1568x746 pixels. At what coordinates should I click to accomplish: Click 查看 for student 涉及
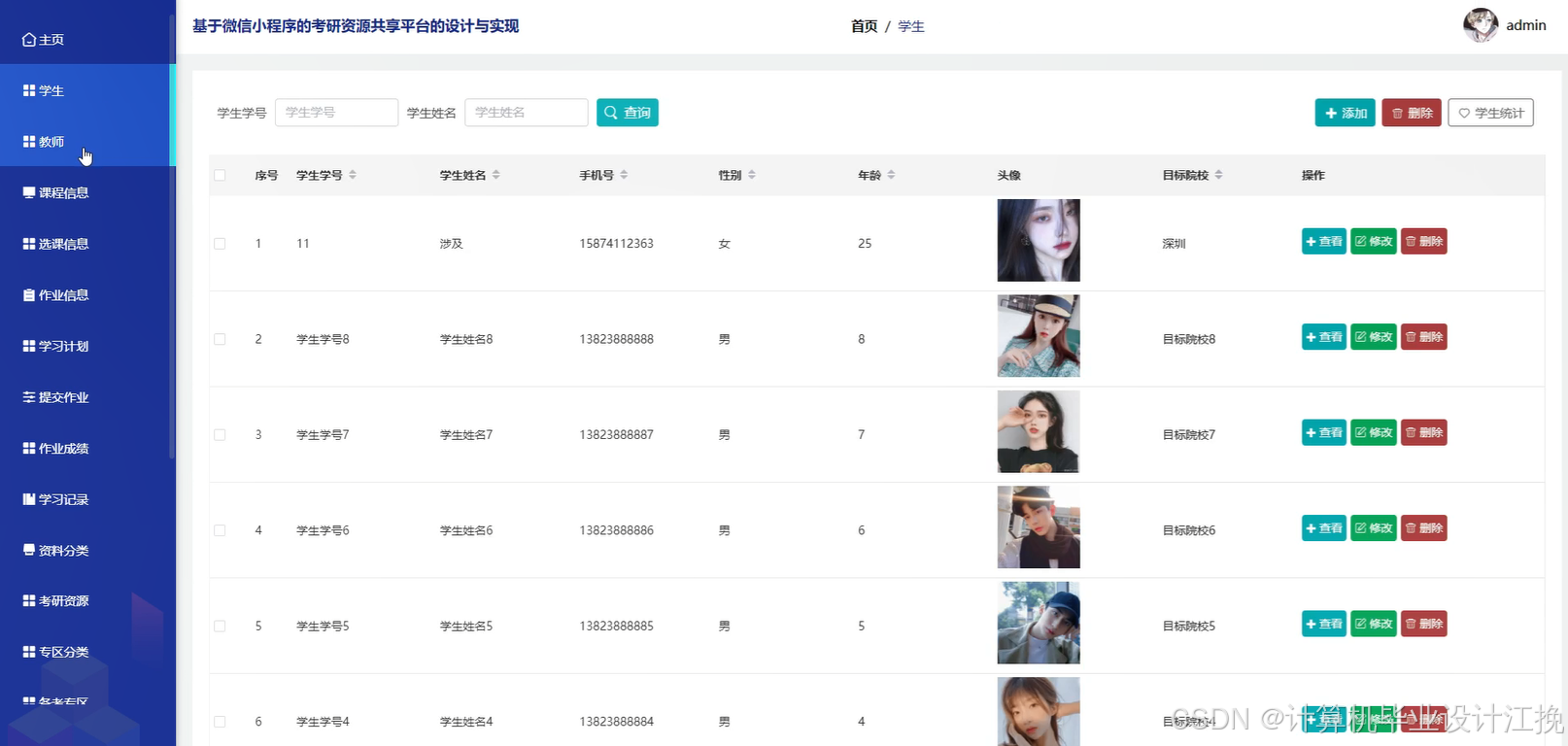coord(1324,241)
